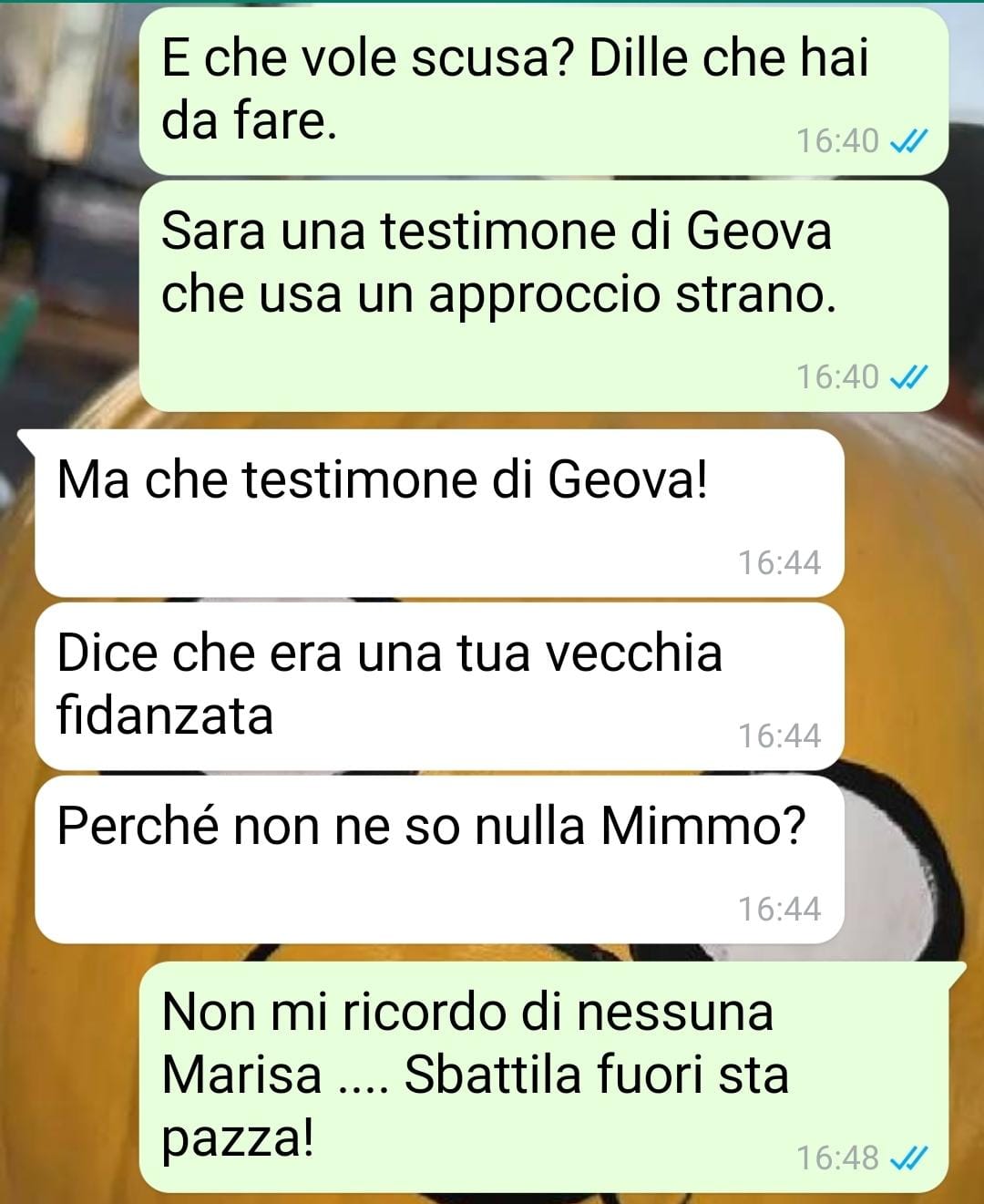Tap the 16:40 timestamp under 'approccio strano'
The image size is (984, 1204).
(837, 376)
